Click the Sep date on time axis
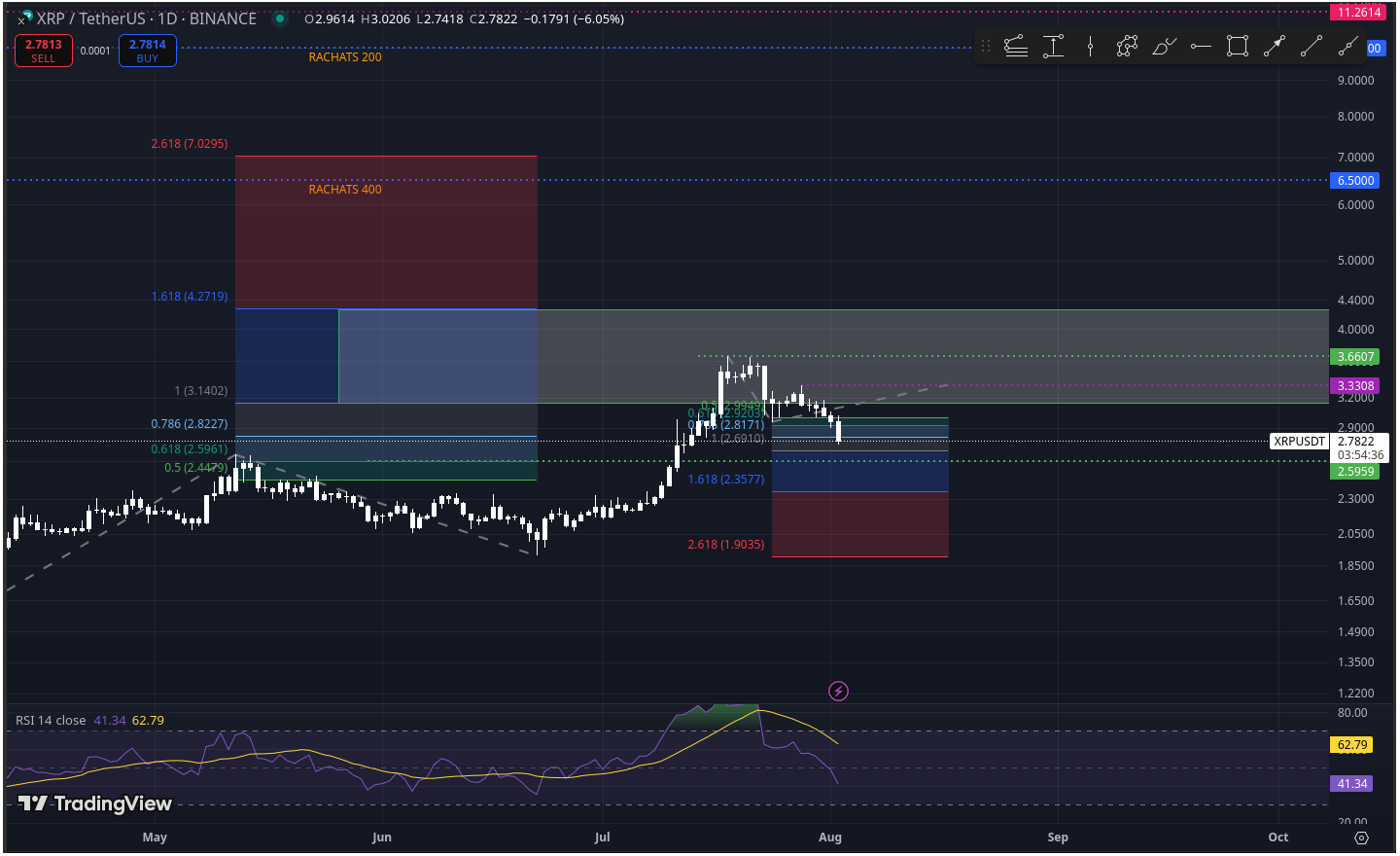 1058,838
